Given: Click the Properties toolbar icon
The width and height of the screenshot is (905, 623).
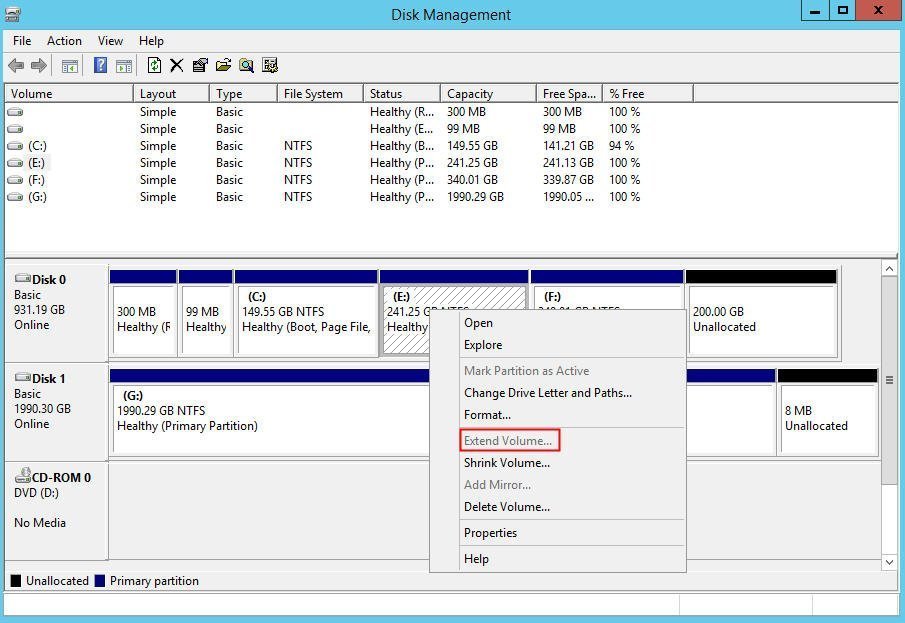Looking at the screenshot, I should (x=200, y=66).
